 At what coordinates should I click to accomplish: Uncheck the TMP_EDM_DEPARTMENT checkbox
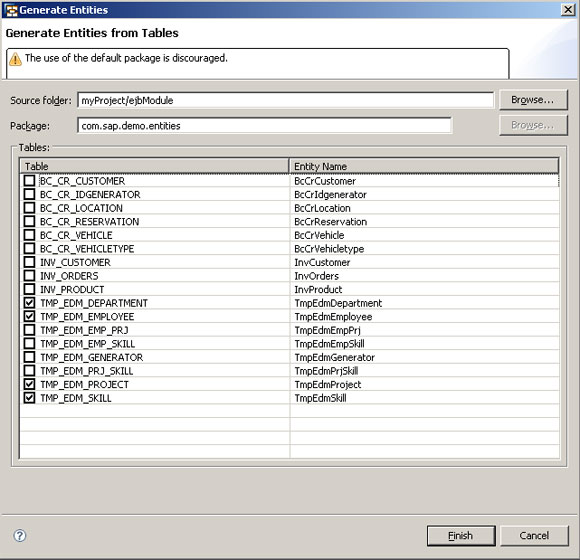tap(29, 303)
